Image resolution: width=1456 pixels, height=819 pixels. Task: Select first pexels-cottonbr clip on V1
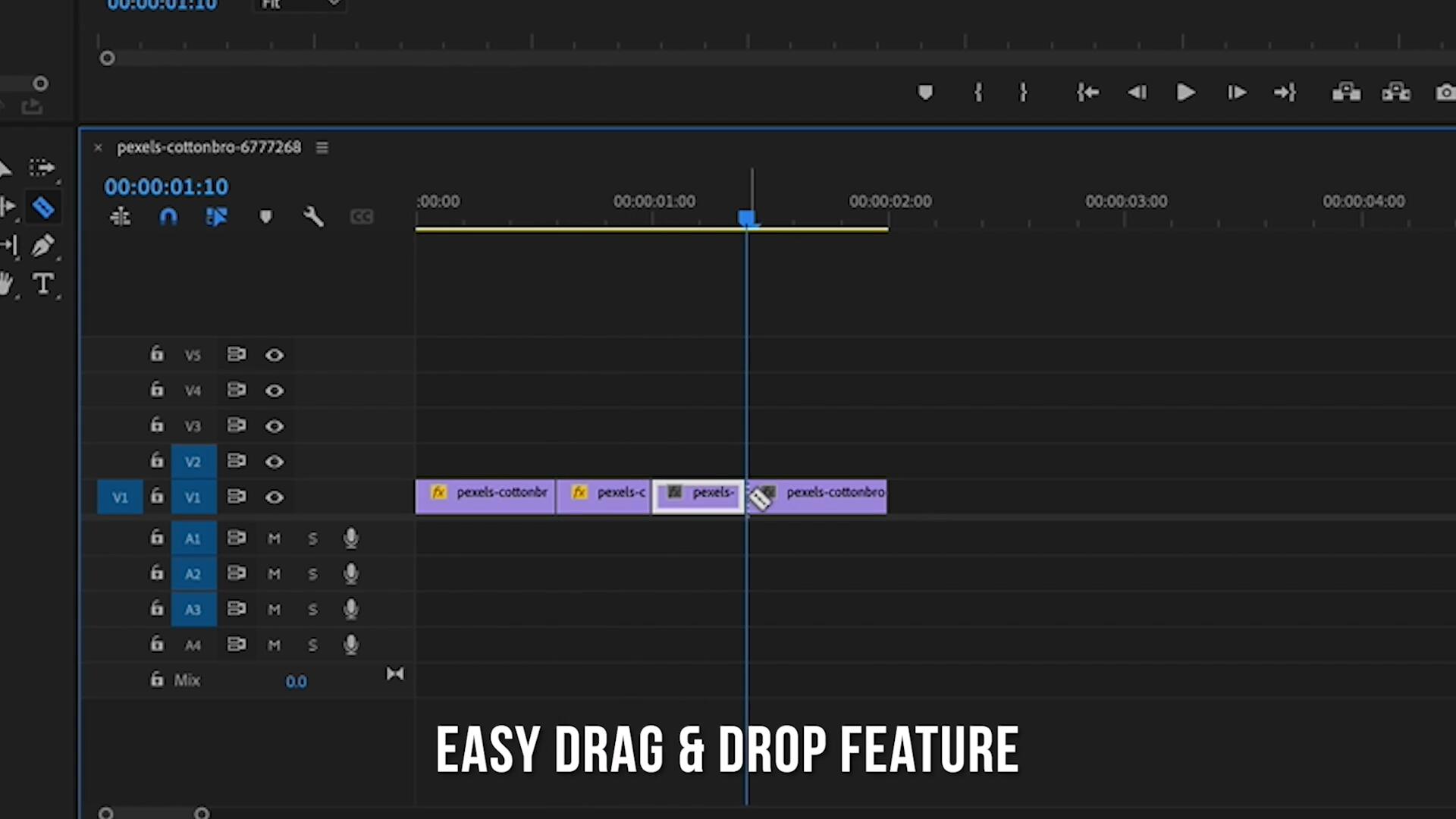click(x=485, y=497)
